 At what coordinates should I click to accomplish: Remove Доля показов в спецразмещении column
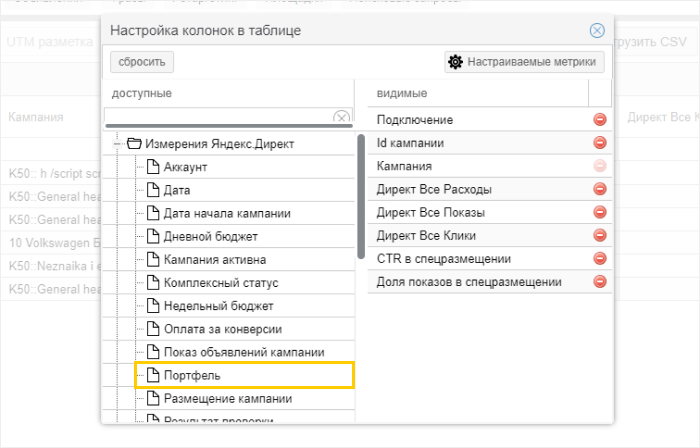click(x=600, y=282)
